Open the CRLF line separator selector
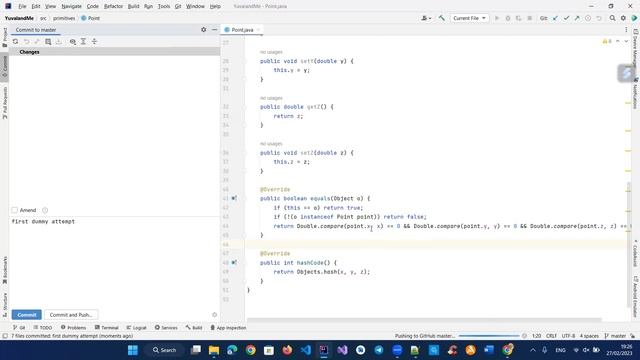Screen dimensions: 640x360 tap(551, 336)
